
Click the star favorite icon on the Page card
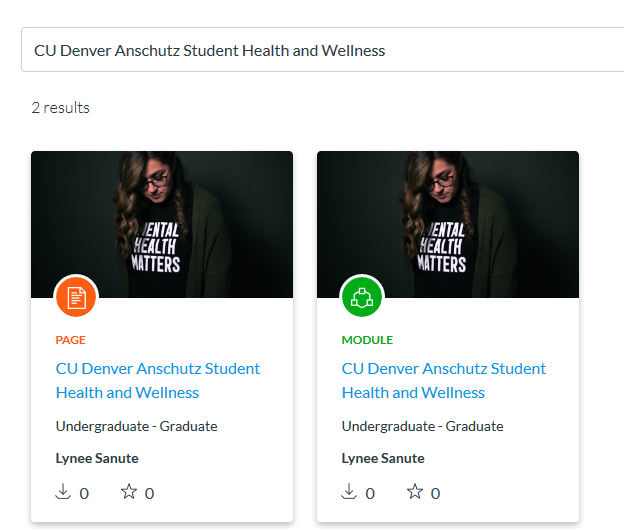(129, 491)
